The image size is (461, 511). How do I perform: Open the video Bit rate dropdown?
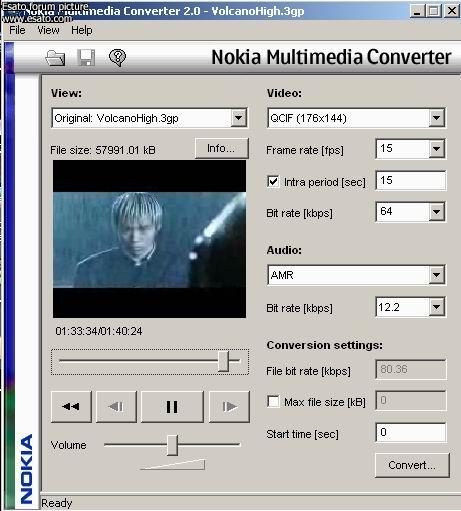(436, 212)
